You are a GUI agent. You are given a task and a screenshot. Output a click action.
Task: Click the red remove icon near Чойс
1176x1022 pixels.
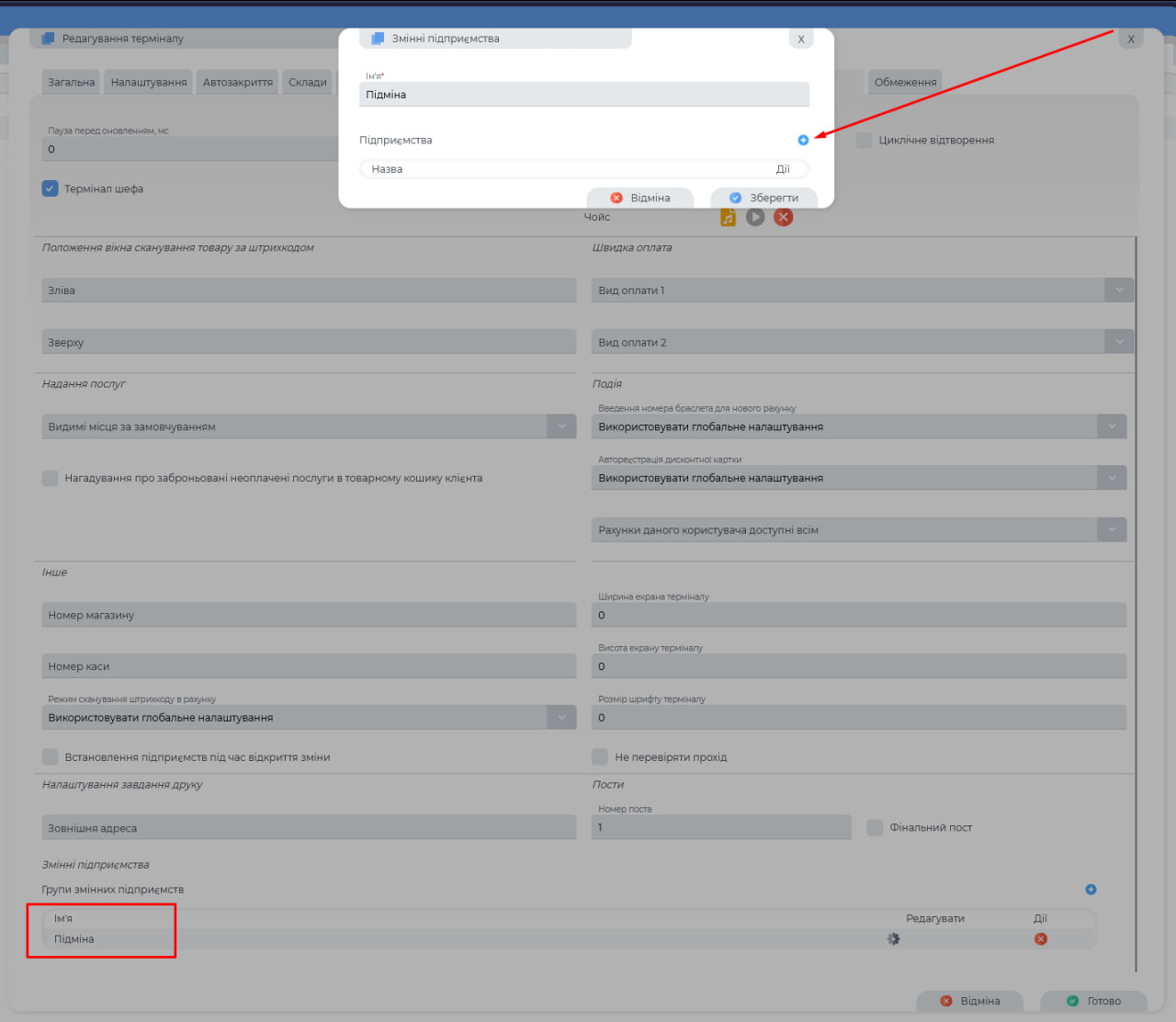pyautogui.click(x=783, y=217)
